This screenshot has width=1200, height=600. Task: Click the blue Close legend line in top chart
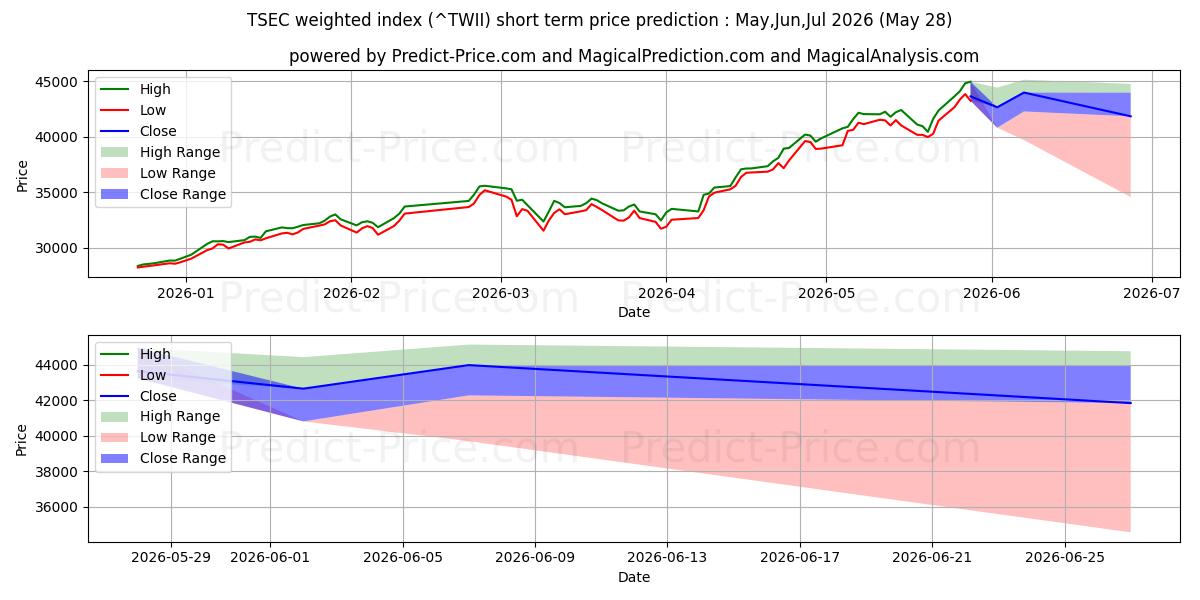(117, 131)
